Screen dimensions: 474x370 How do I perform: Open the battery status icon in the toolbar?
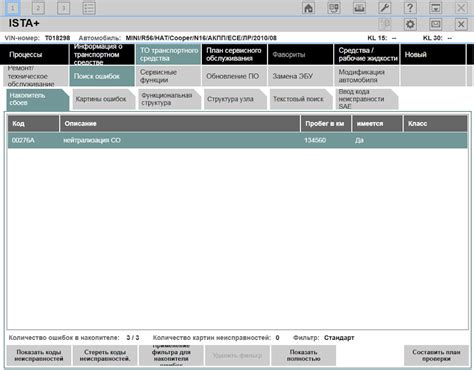click(x=359, y=8)
